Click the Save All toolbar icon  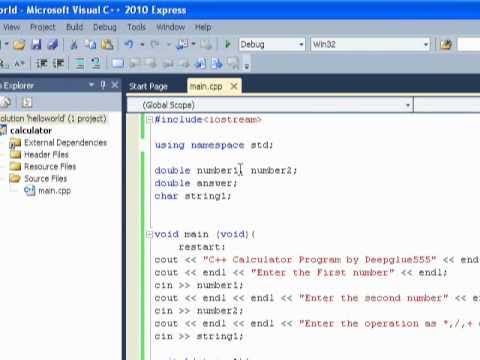click(53, 44)
